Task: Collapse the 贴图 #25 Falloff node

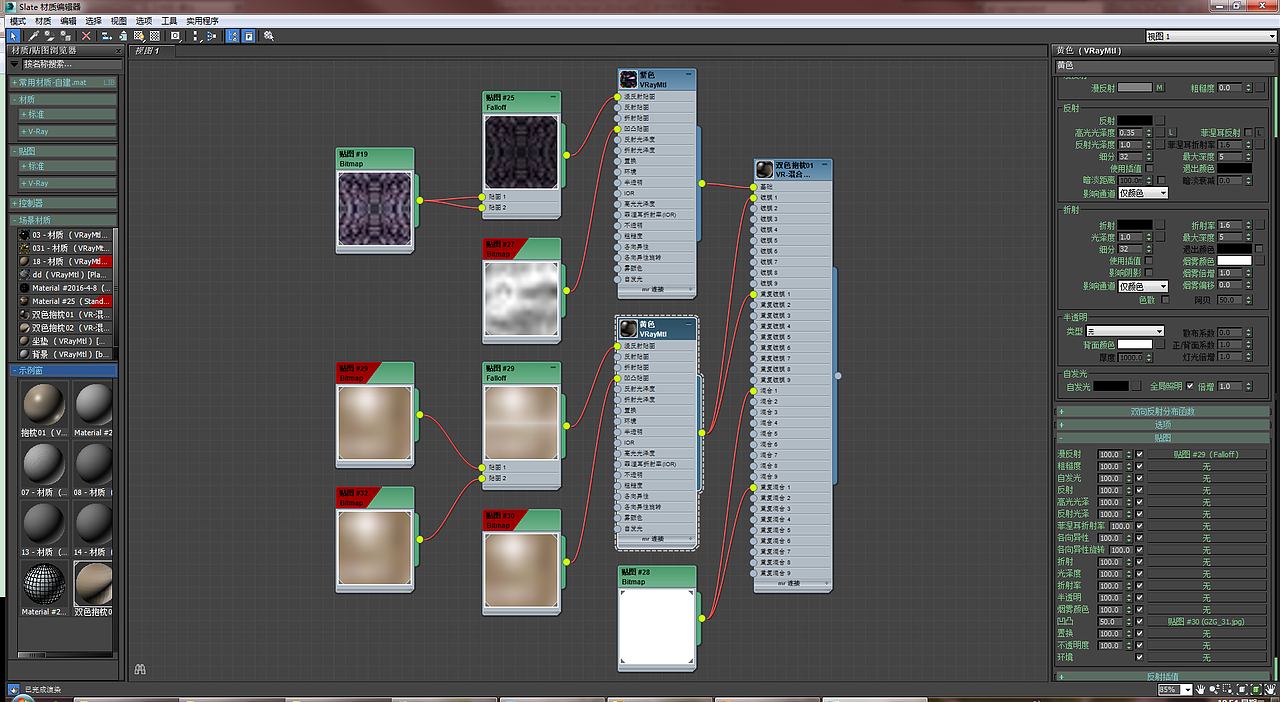Action: click(553, 97)
